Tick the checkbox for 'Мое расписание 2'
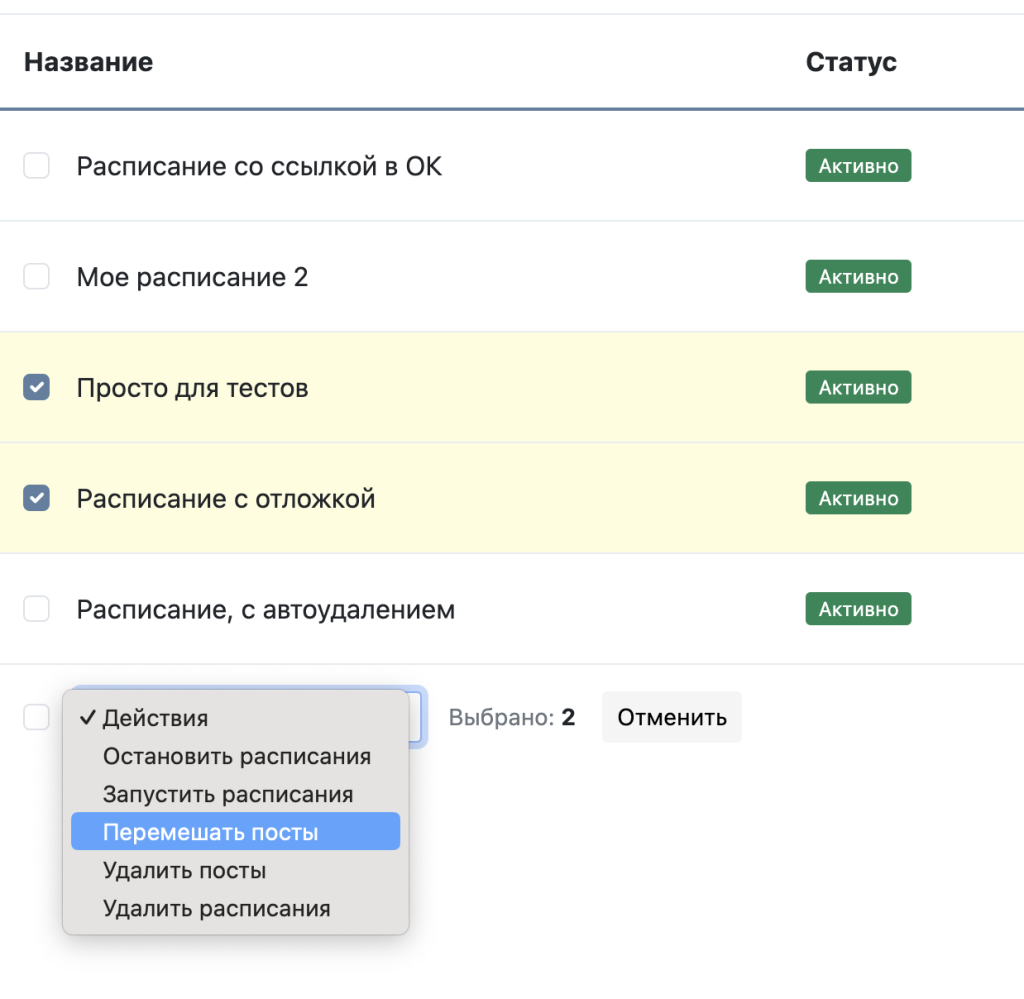Screen dimensions: 1024x999 click(x=36, y=277)
